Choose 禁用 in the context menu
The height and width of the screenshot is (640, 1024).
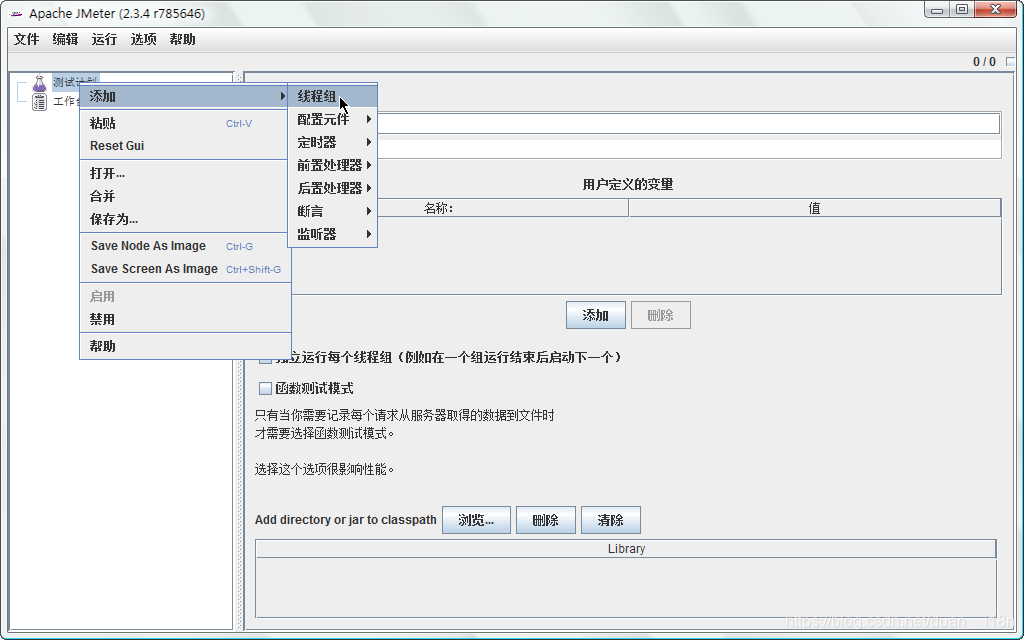point(185,319)
